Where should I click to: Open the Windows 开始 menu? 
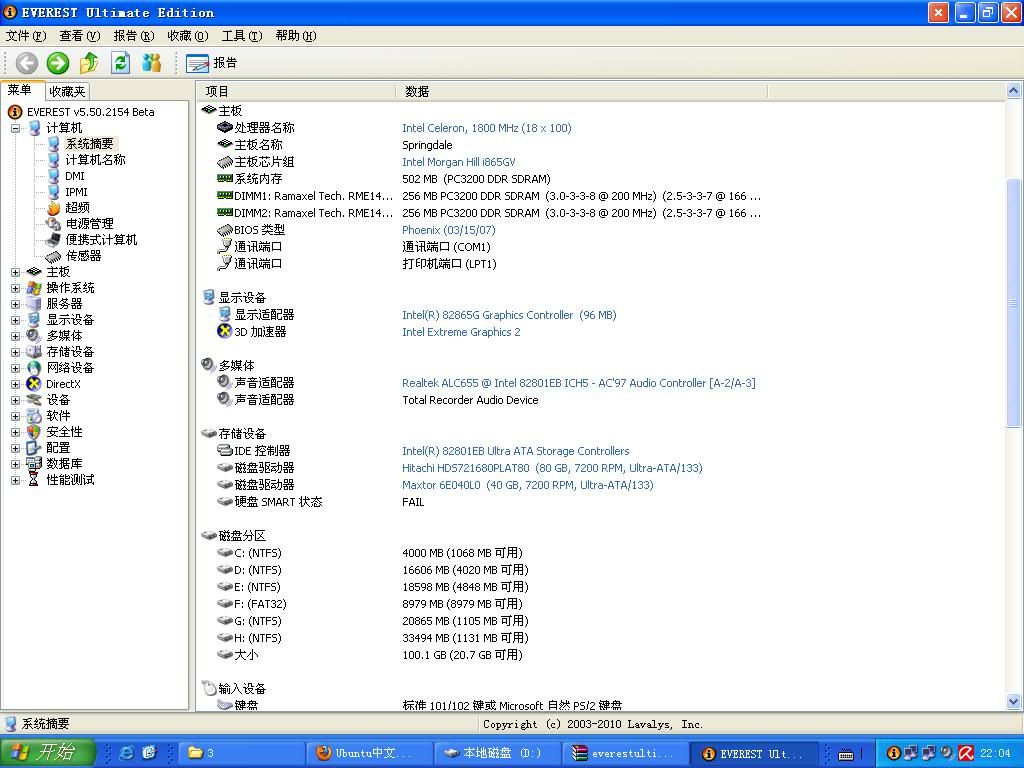[x=47, y=752]
